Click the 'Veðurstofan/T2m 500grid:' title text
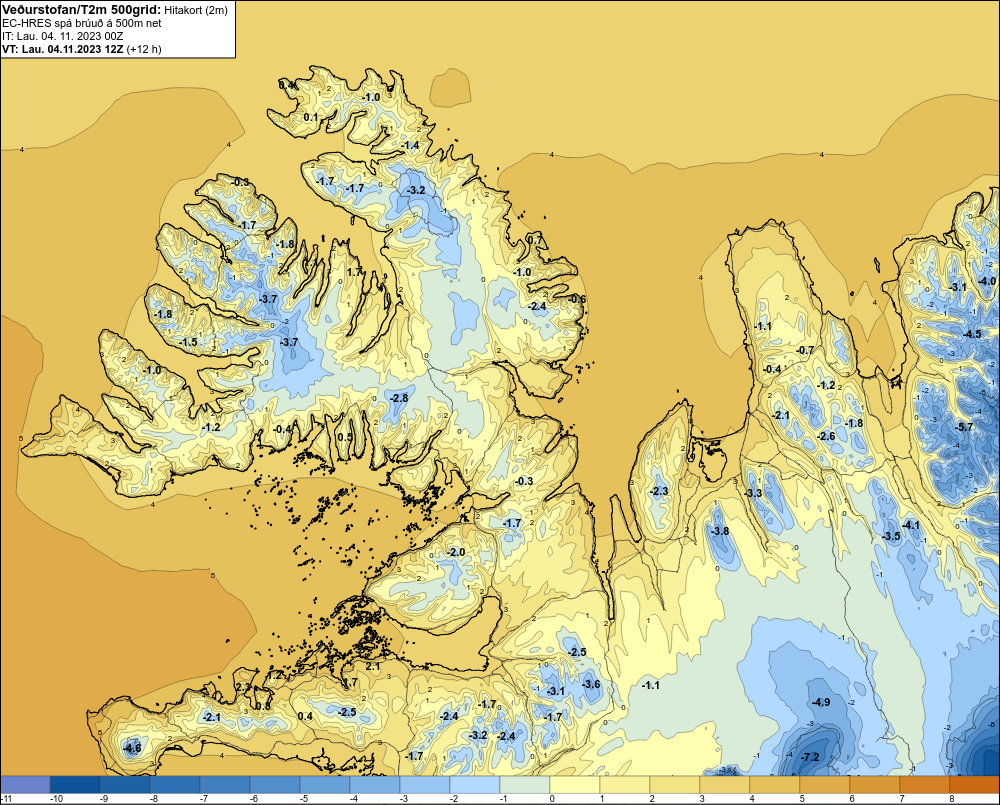The width and height of the screenshot is (1000, 805). (80, 9)
